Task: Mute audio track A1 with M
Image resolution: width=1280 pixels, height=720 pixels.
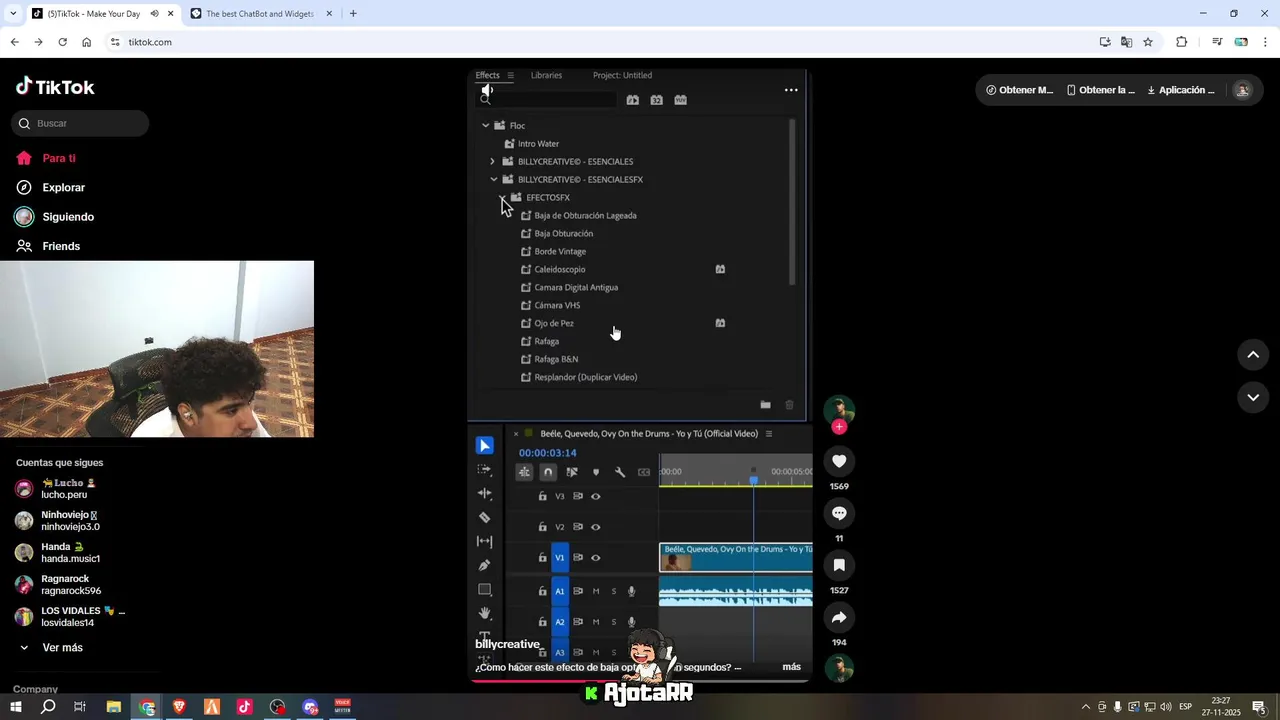Action: 596,591
